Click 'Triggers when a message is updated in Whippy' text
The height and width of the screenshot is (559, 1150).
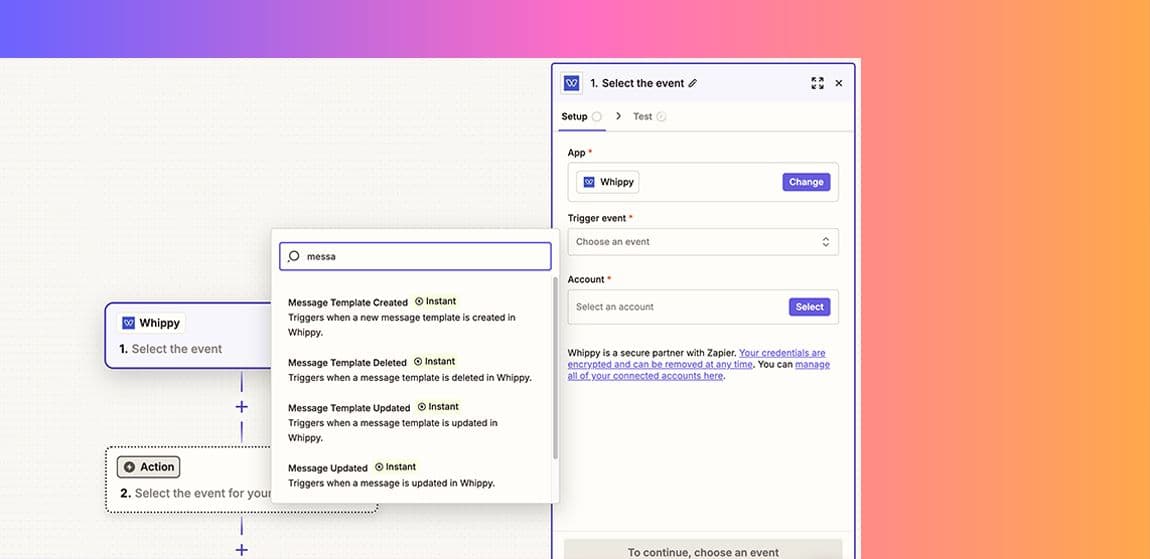point(392,483)
